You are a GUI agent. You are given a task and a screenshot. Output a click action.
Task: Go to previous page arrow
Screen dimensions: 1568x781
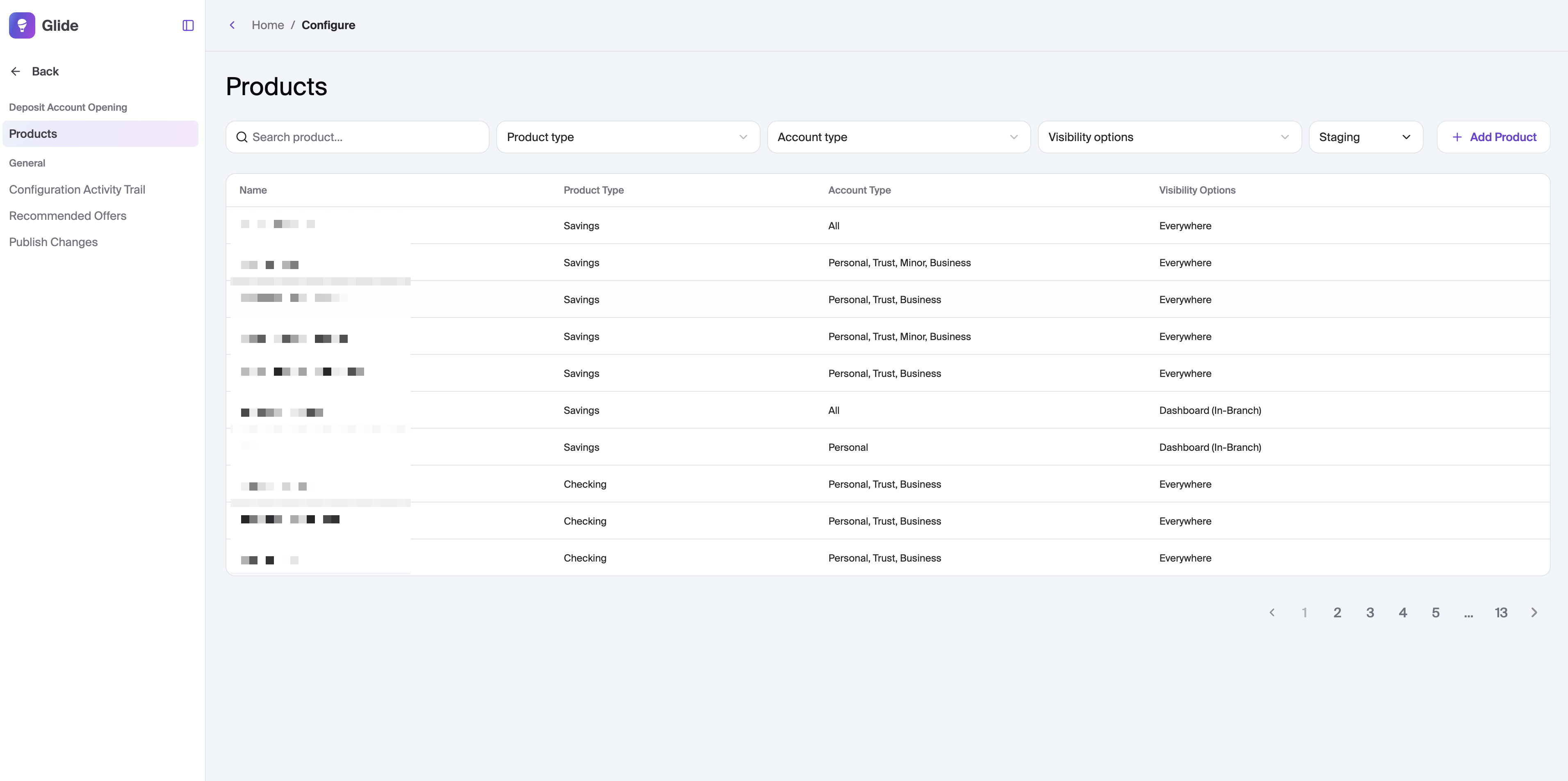coord(1272,612)
